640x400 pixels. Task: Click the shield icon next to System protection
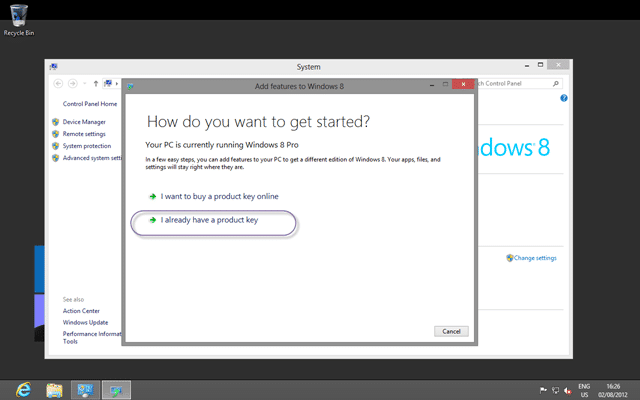coord(56,146)
